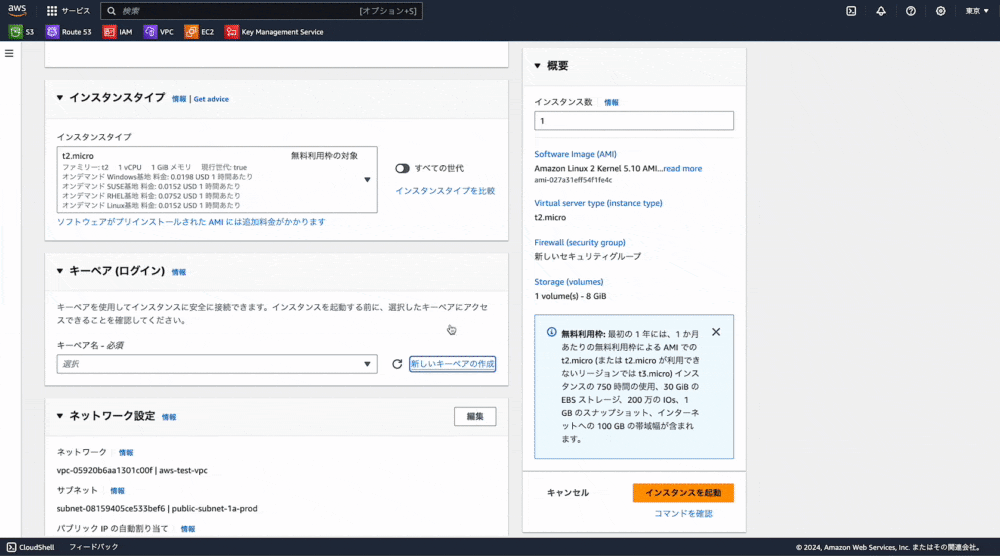
Task: Open Virtual server type summary link
Action: [x=598, y=203]
